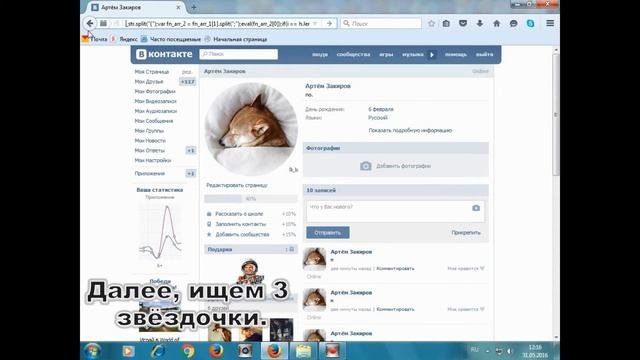The height and width of the screenshot is (360, 640).
Task: Click Добавить фотографии with the camera icon
Action: (396, 166)
